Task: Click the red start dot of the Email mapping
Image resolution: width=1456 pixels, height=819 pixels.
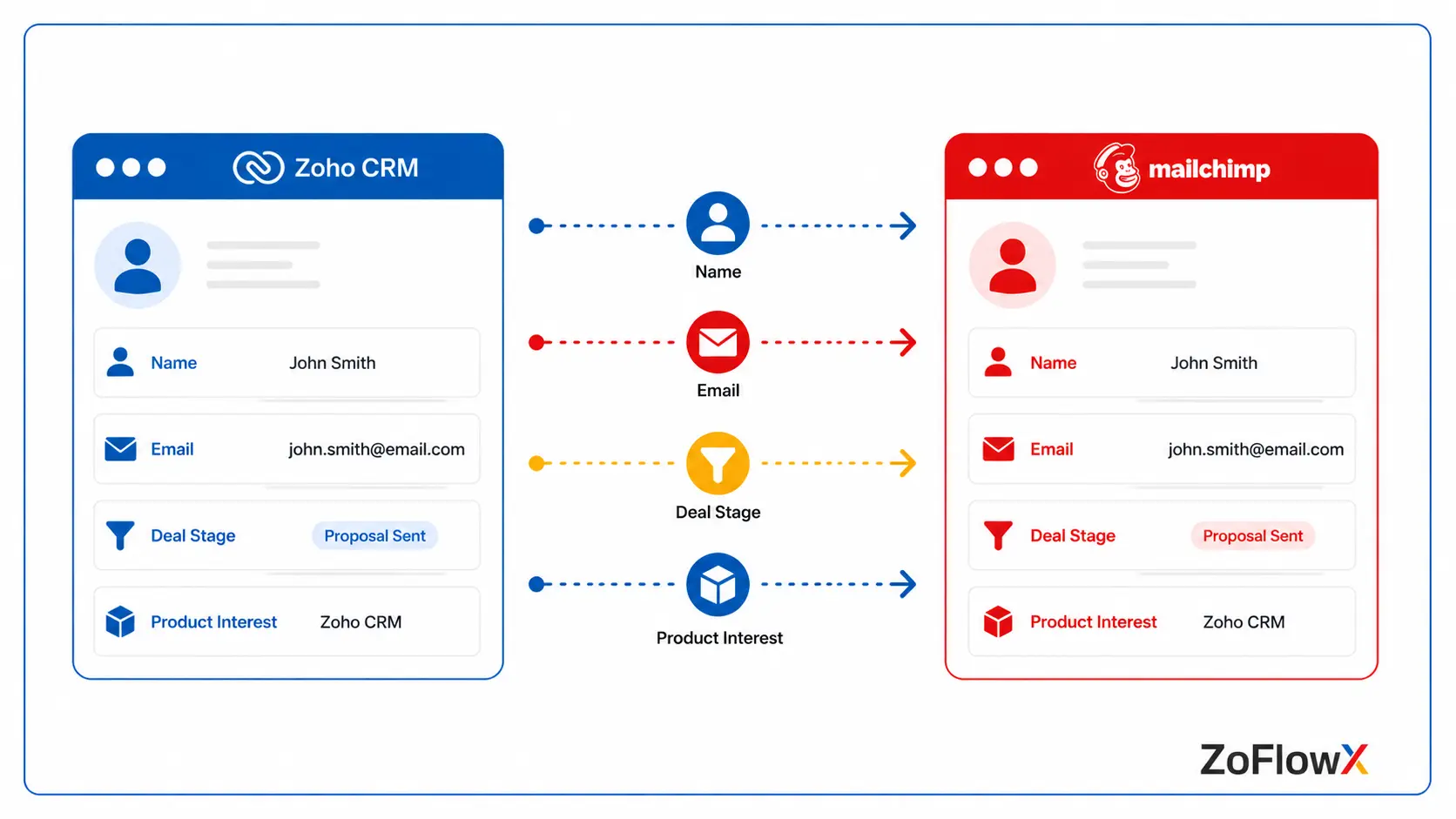Action: point(536,342)
